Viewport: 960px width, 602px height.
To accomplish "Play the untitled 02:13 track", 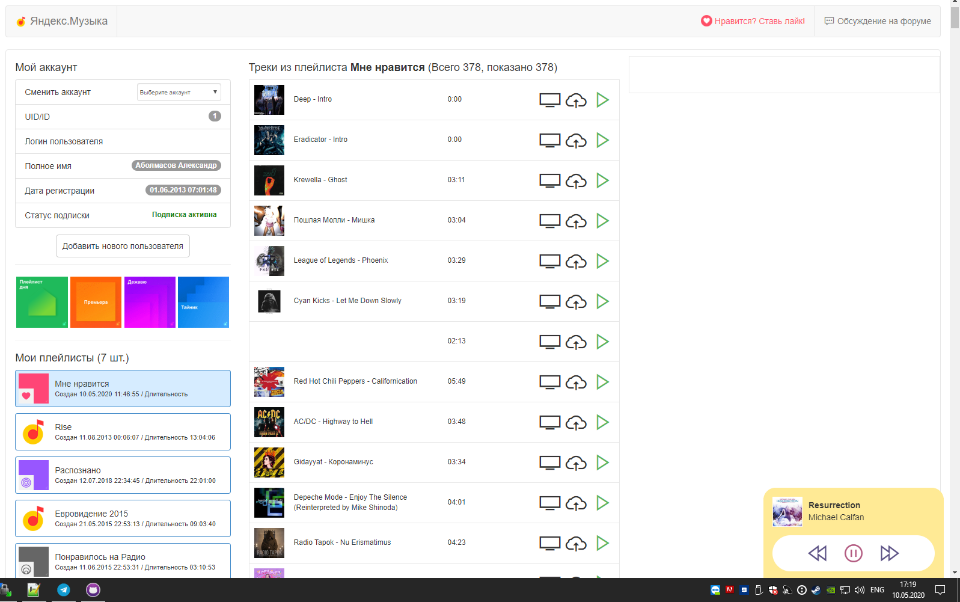I will (x=602, y=342).
